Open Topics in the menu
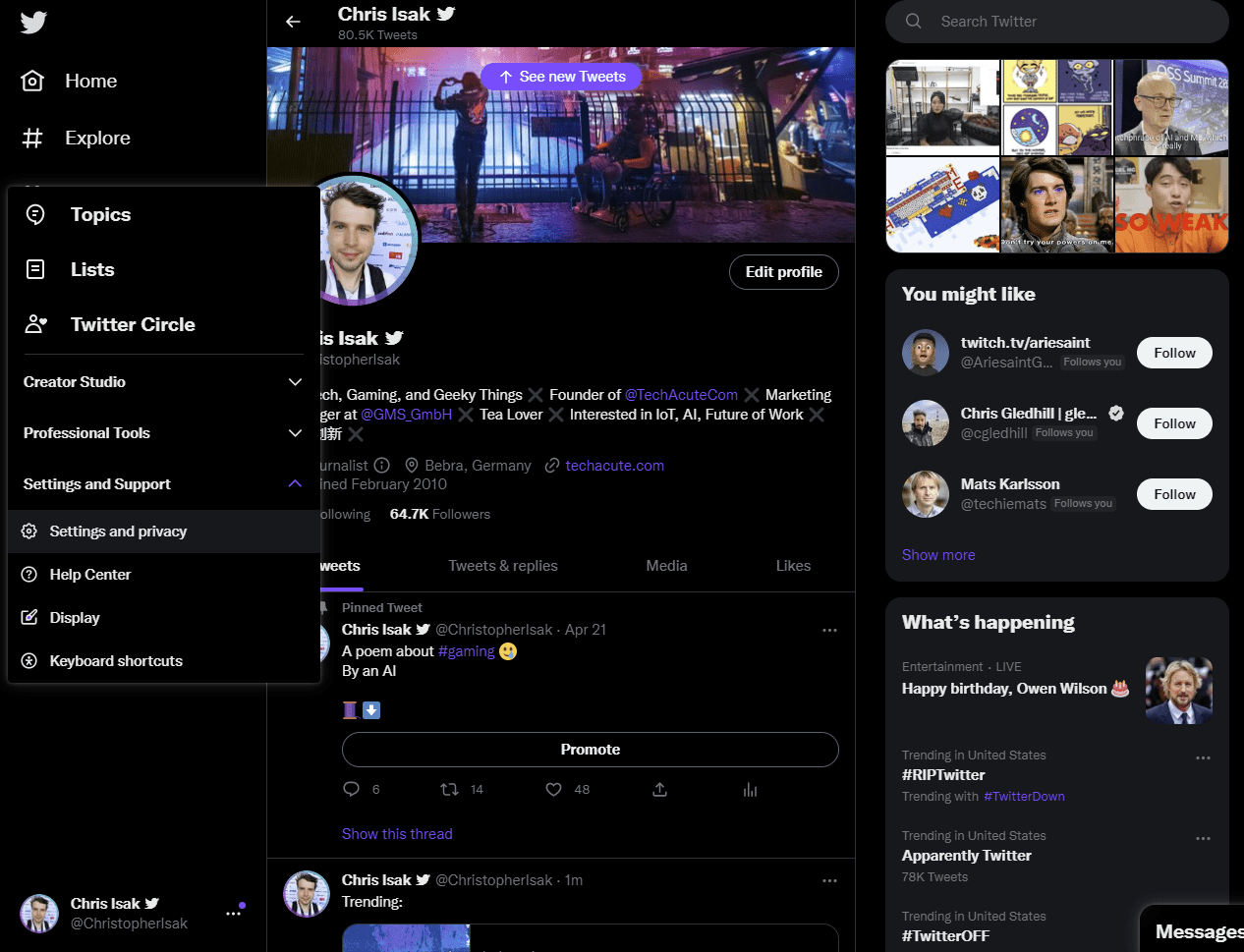Screen dimensions: 1244x952 [x=164, y=214]
